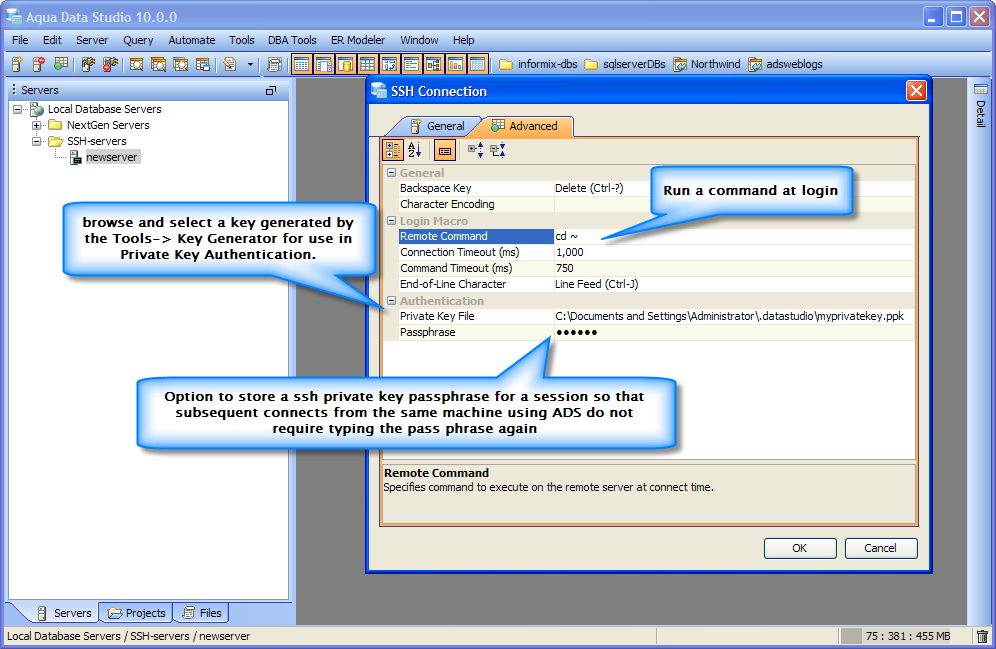Viewport: 996px width, 649px height.
Task: Open the sqlserverDBs bookmark folder
Action: (625, 64)
